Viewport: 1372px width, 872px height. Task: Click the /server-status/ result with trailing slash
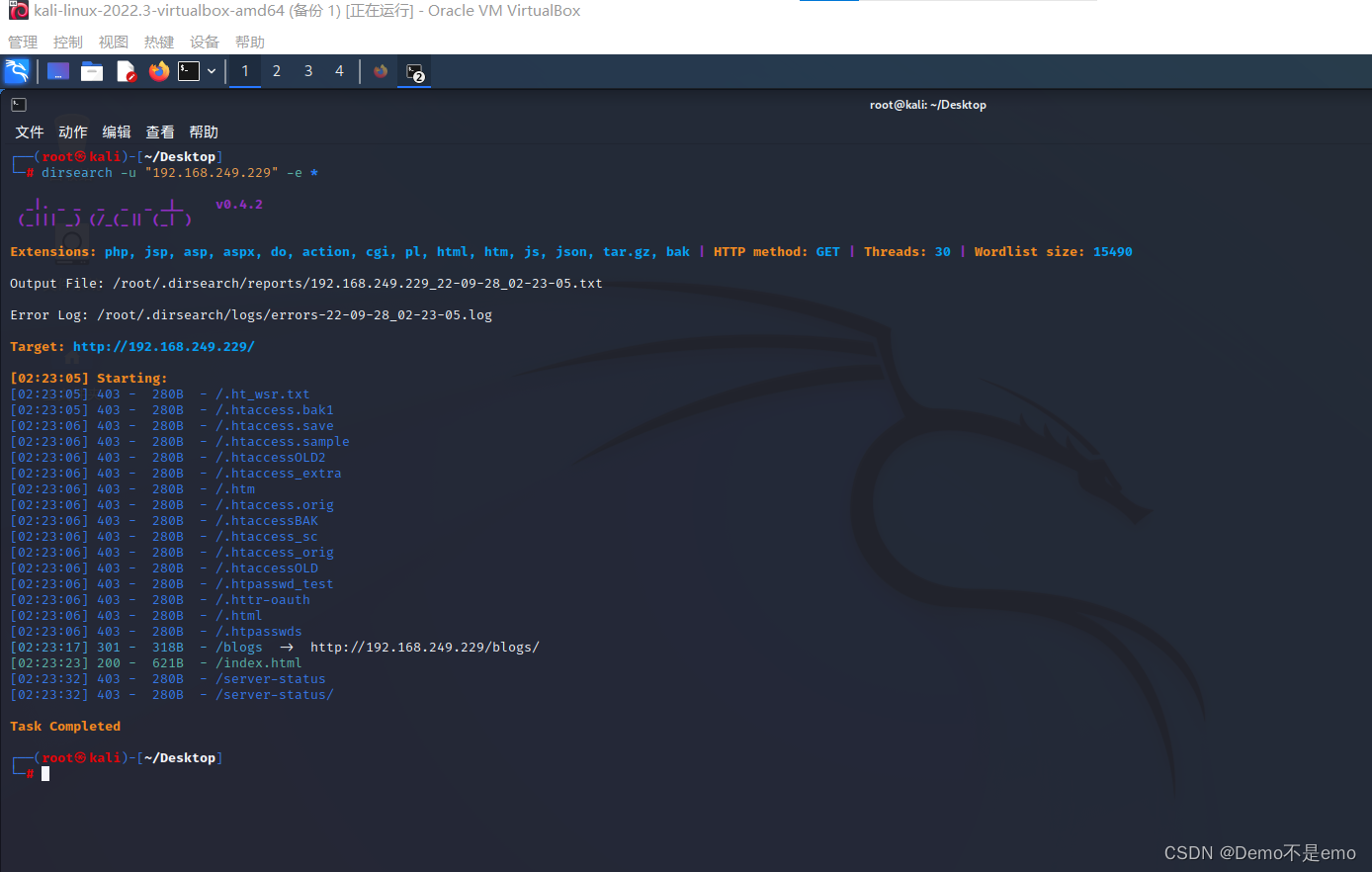(x=275, y=695)
